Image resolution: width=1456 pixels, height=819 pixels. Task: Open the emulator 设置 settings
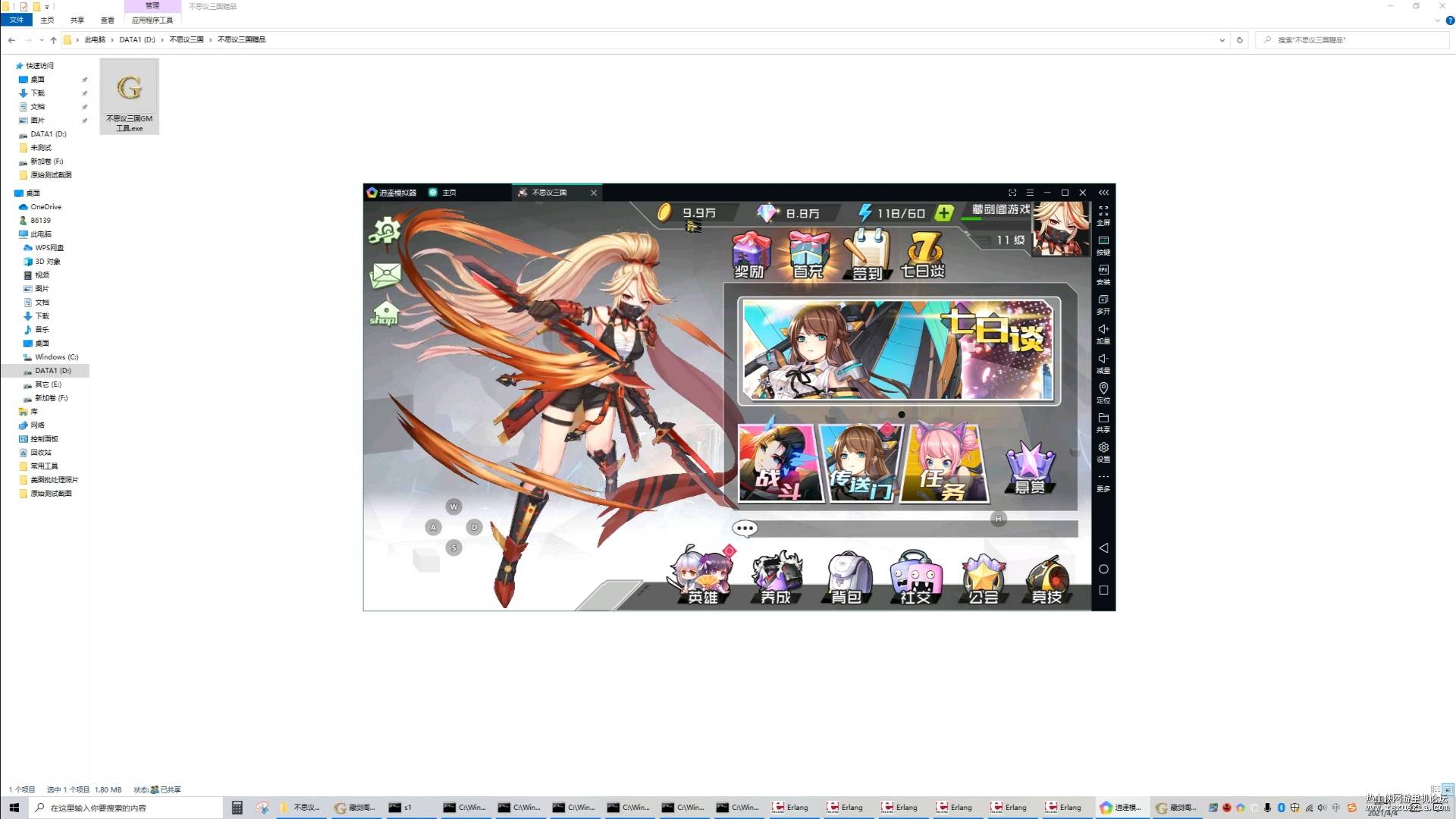1103,452
